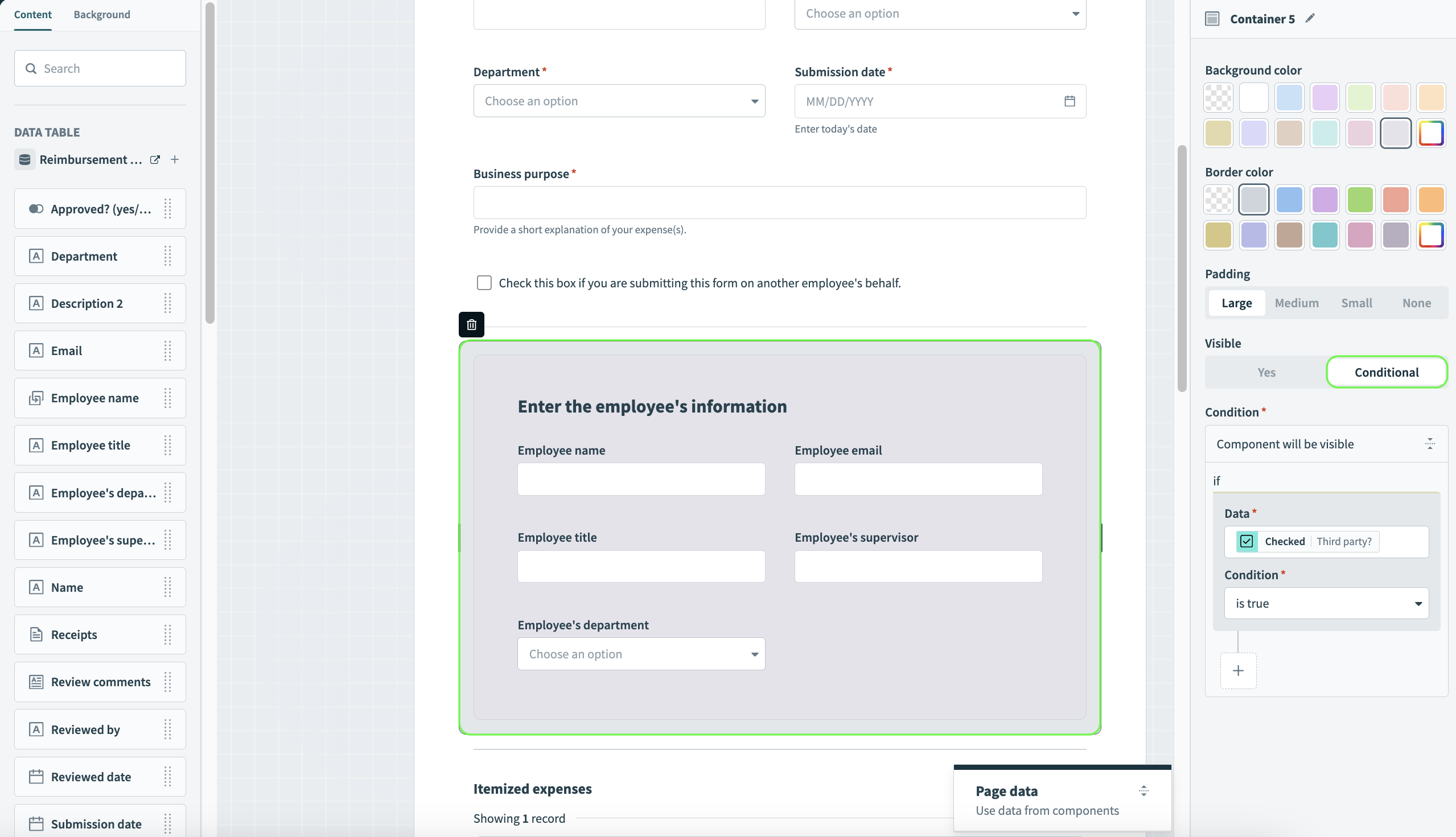Click the plus button to add another condition
Viewport: 1456px width, 837px height.
(x=1238, y=671)
